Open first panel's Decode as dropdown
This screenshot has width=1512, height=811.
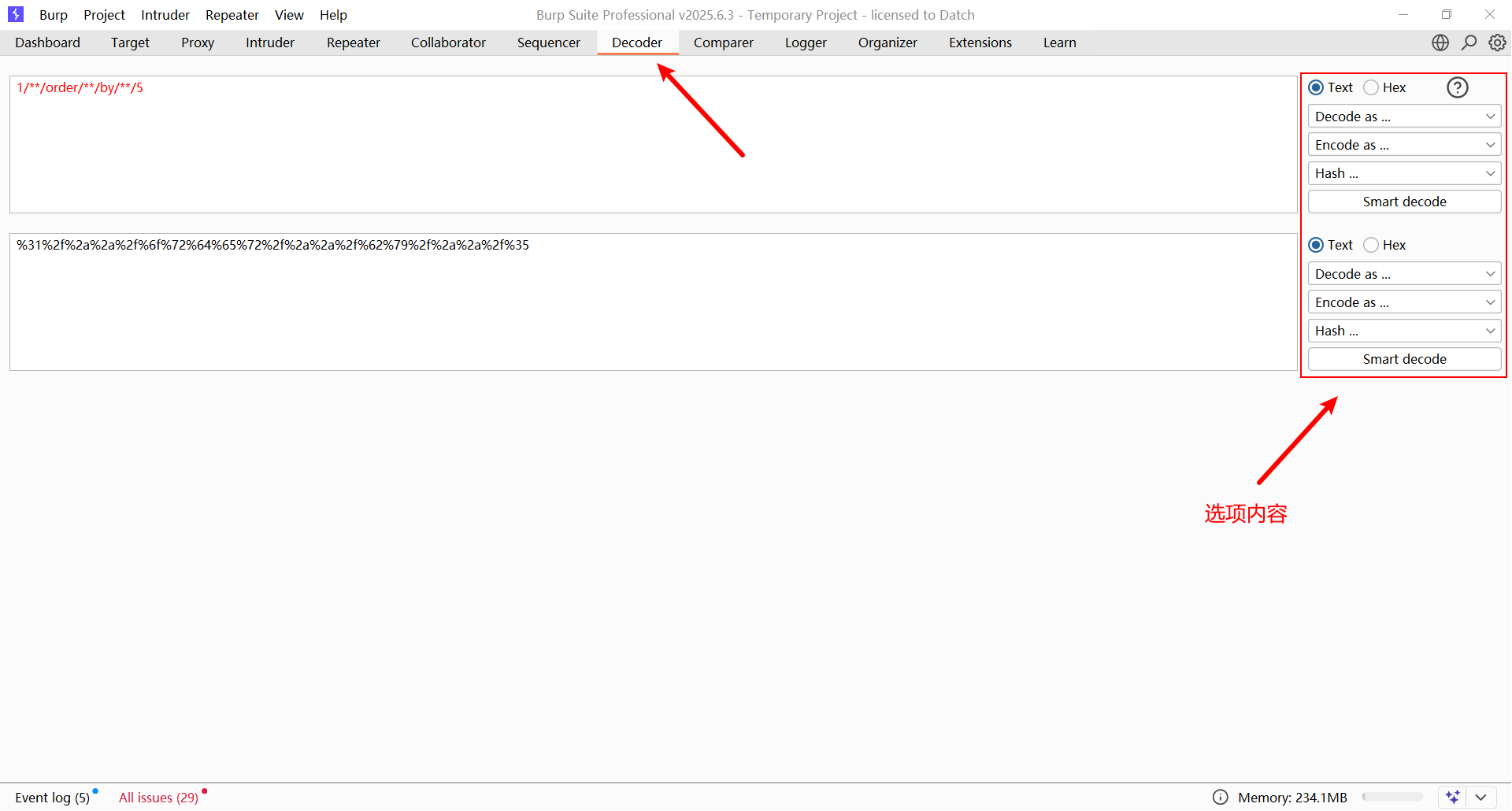point(1404,117)
